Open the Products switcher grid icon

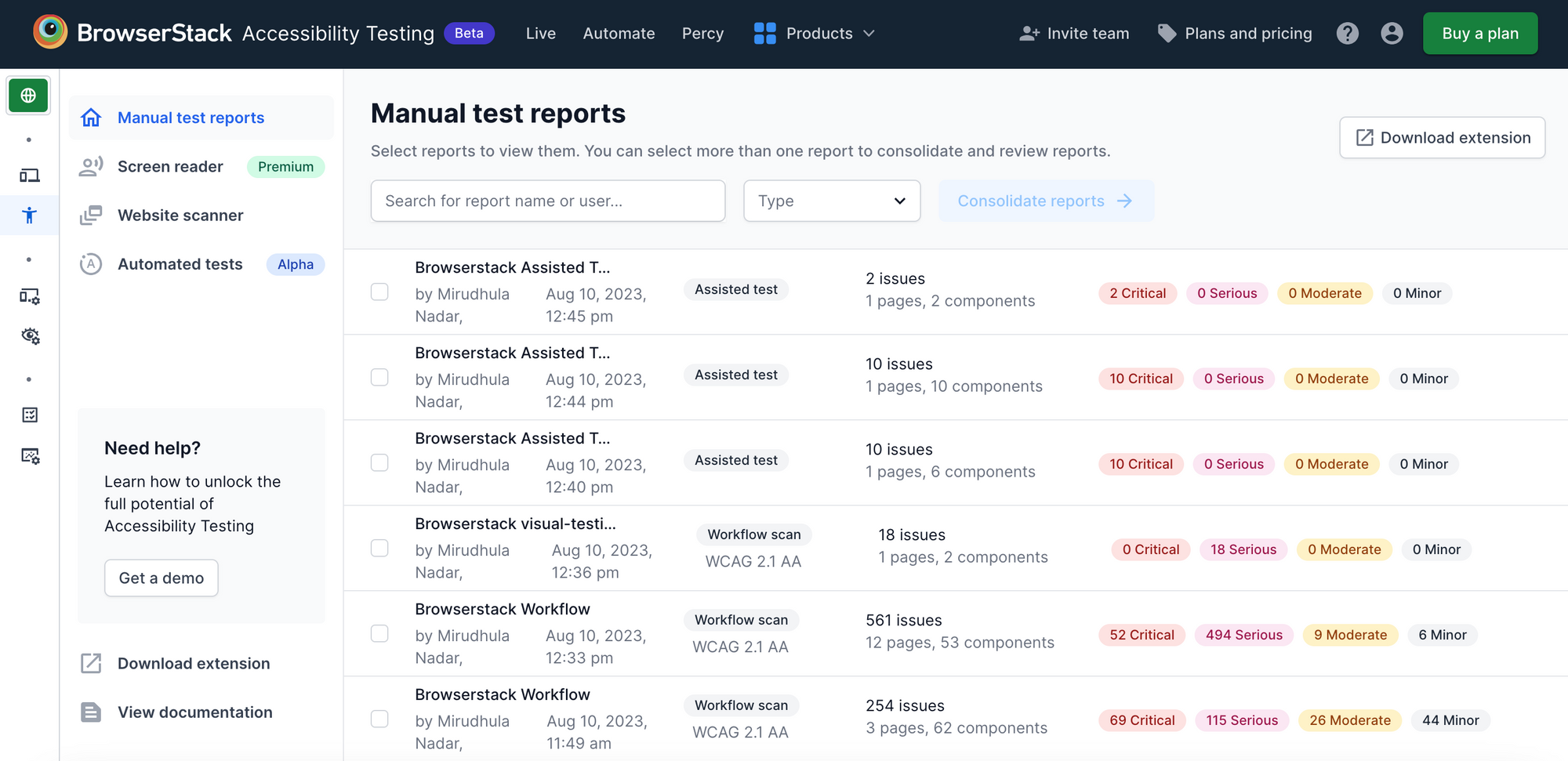[x=764, y=33]
